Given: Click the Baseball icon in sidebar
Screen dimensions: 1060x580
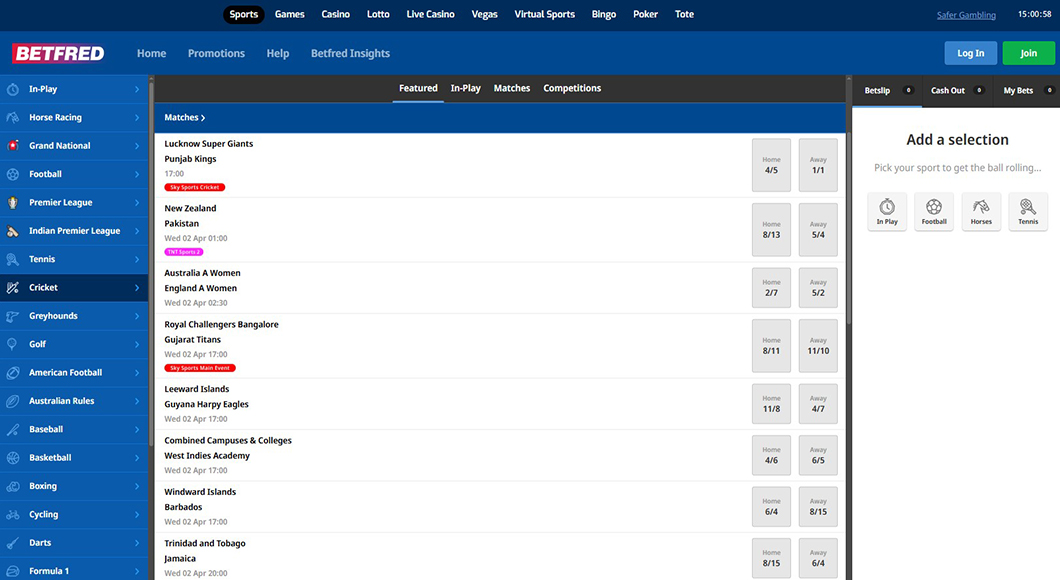Looking at the screenshot, I should 13,430.
